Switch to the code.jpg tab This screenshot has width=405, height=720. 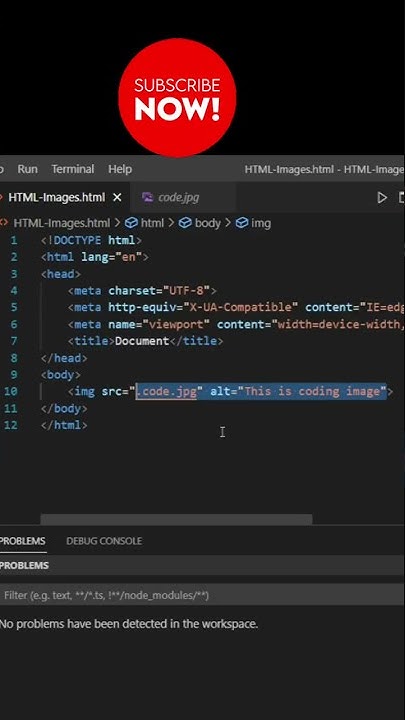179,197
